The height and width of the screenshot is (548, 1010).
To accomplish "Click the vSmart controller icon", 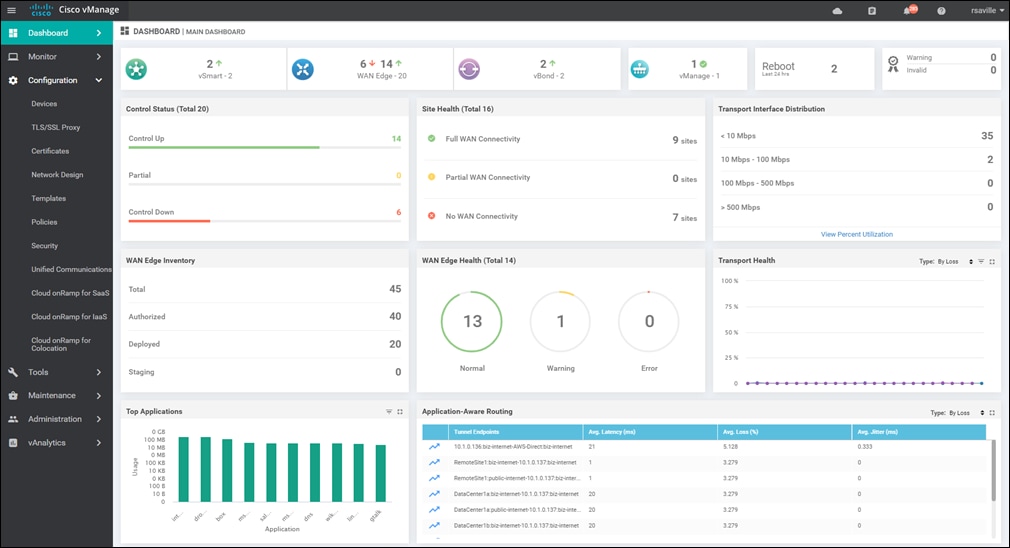I will (x=136, y=69).
